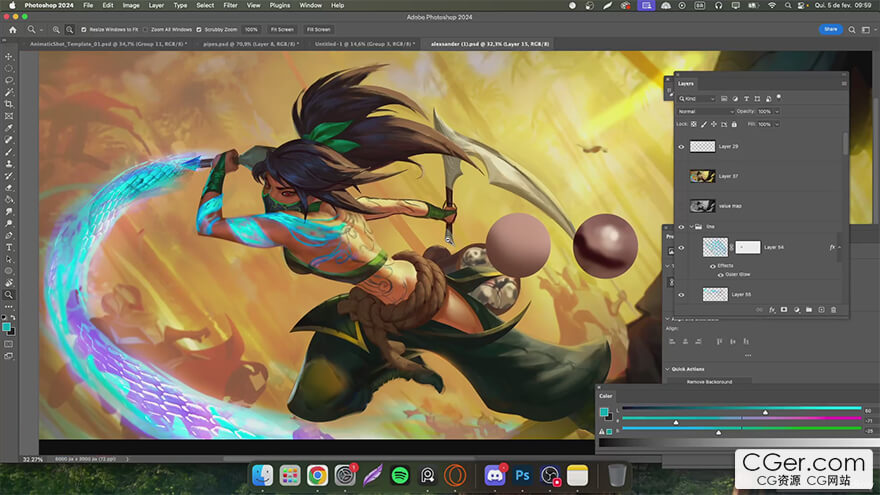
Task: Toggle the Resize Windows to Fit checkbox
Action: click(83, 30)
